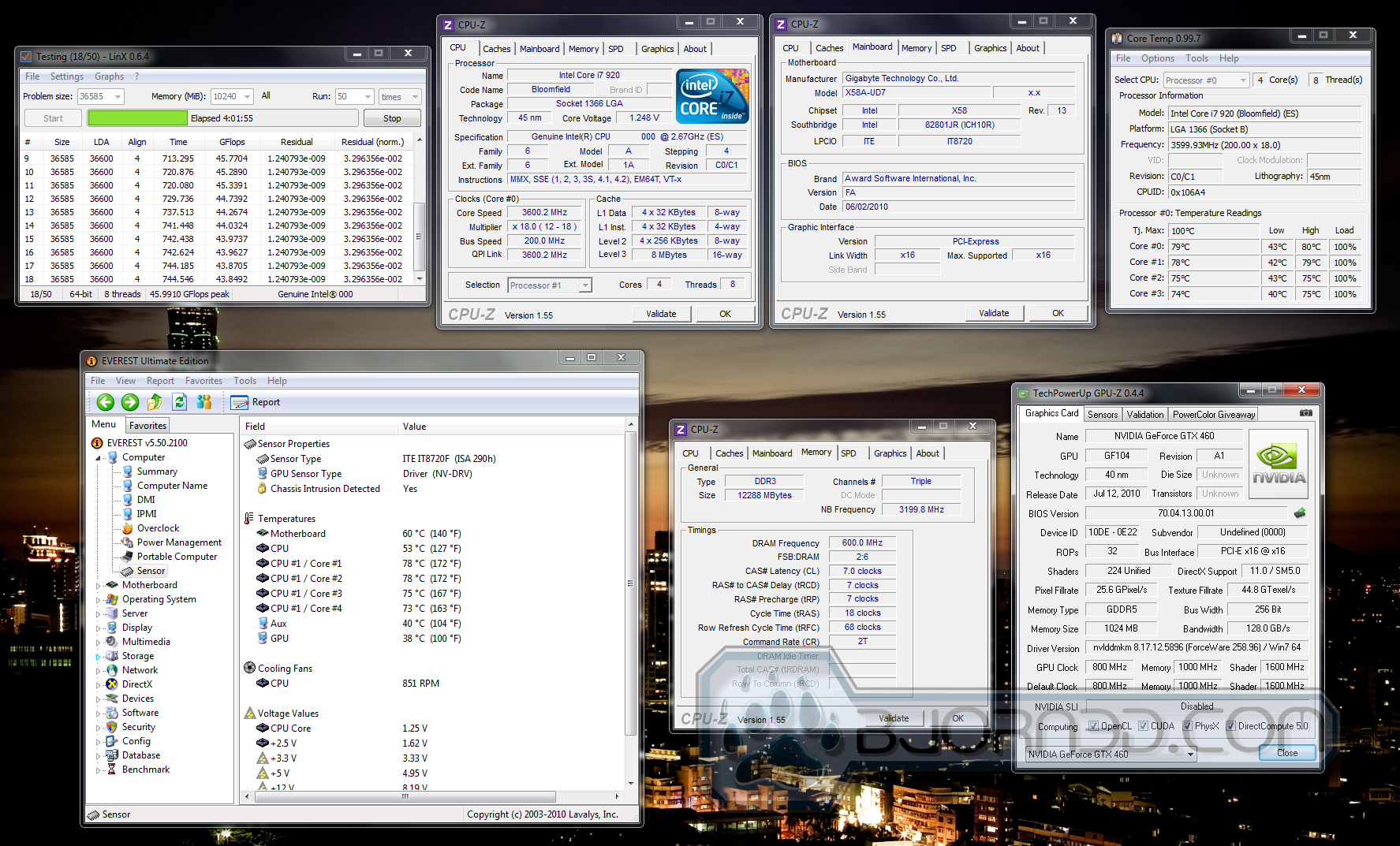1400x846 pixels.
Task: Click the Report toolbar button in EVEREST
Action: click(x=256, y=402)
